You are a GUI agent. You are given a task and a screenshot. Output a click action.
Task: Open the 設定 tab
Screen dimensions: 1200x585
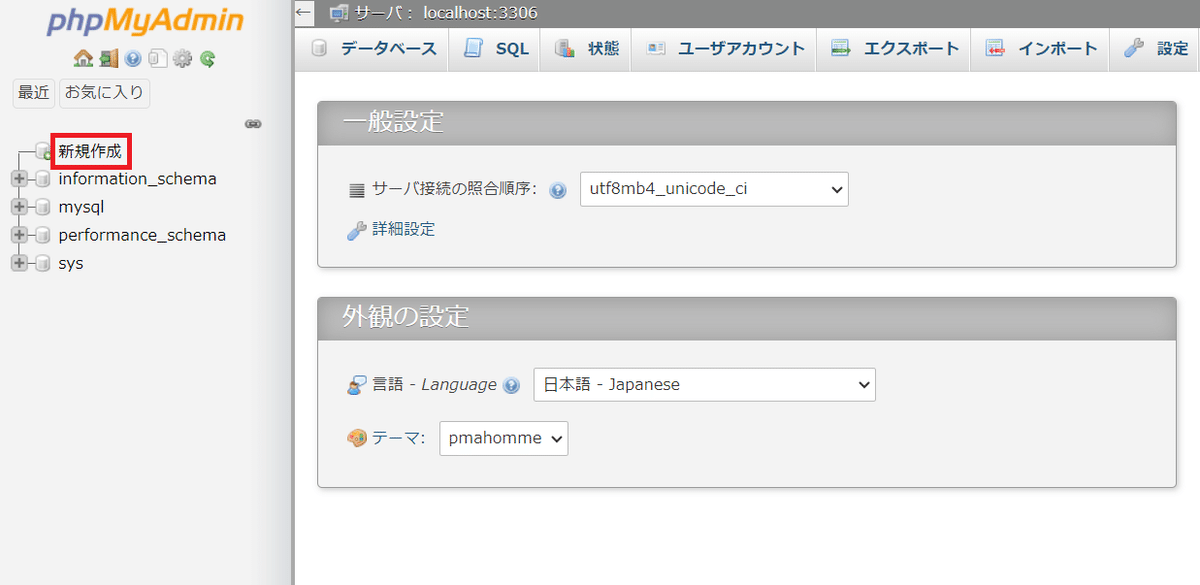point(1156,49)
